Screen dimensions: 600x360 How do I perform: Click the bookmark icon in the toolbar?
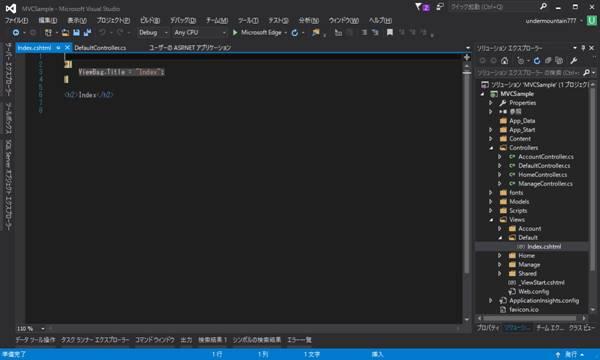point(390,33)
